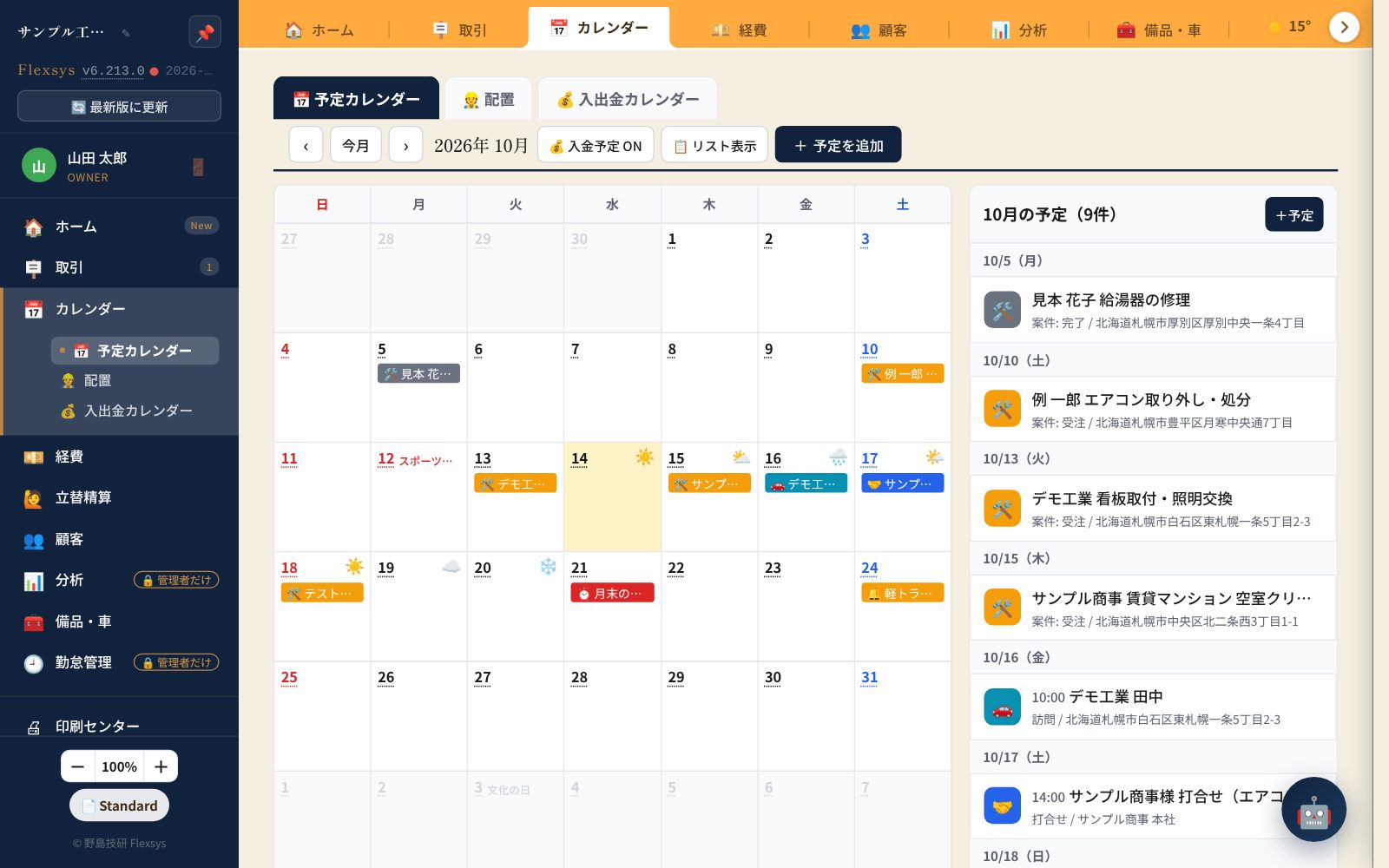The height and width of the screenshot is (868, 1389).
Task: Collapse the カレンダー sidebar section
Action: click(119, 309)
